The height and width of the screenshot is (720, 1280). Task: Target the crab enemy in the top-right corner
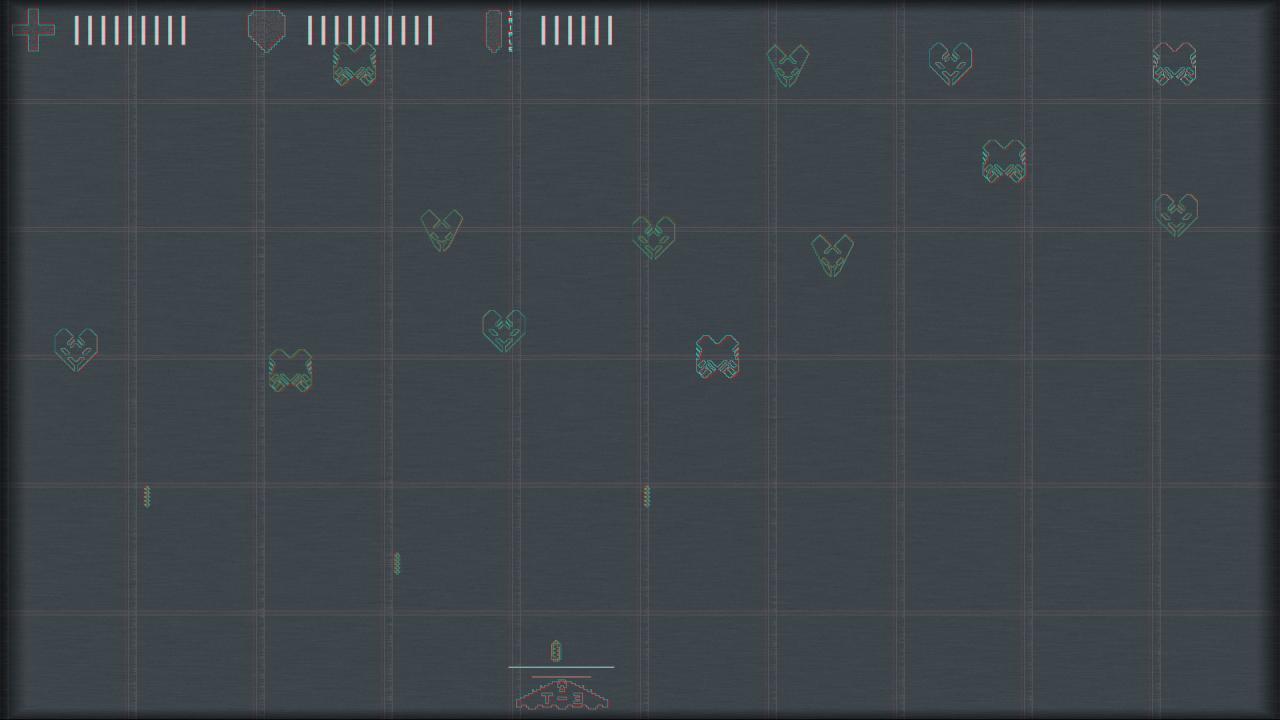(x=1174, y=64)
